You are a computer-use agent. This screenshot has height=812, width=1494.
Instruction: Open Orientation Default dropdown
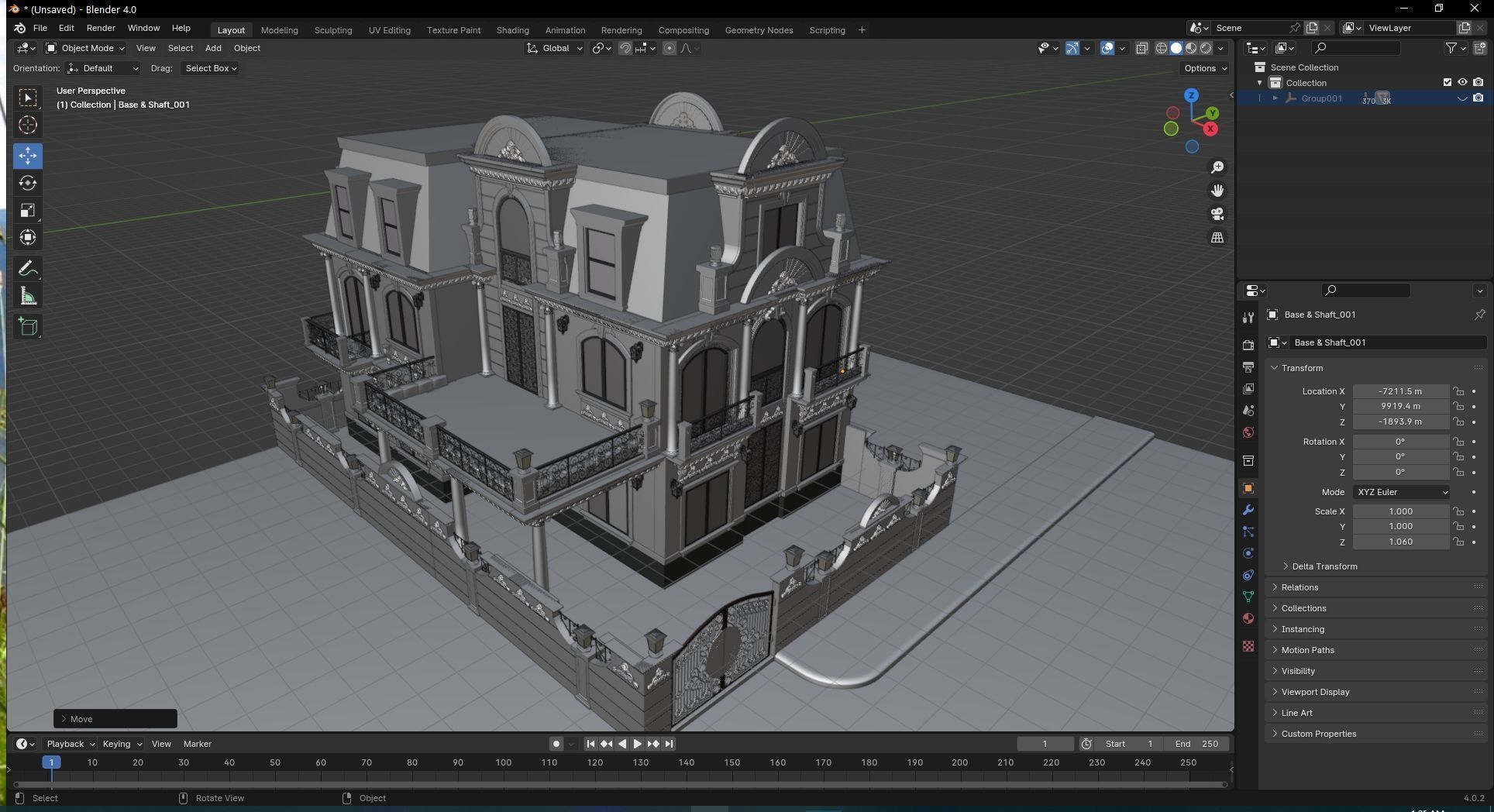[102, 68]
